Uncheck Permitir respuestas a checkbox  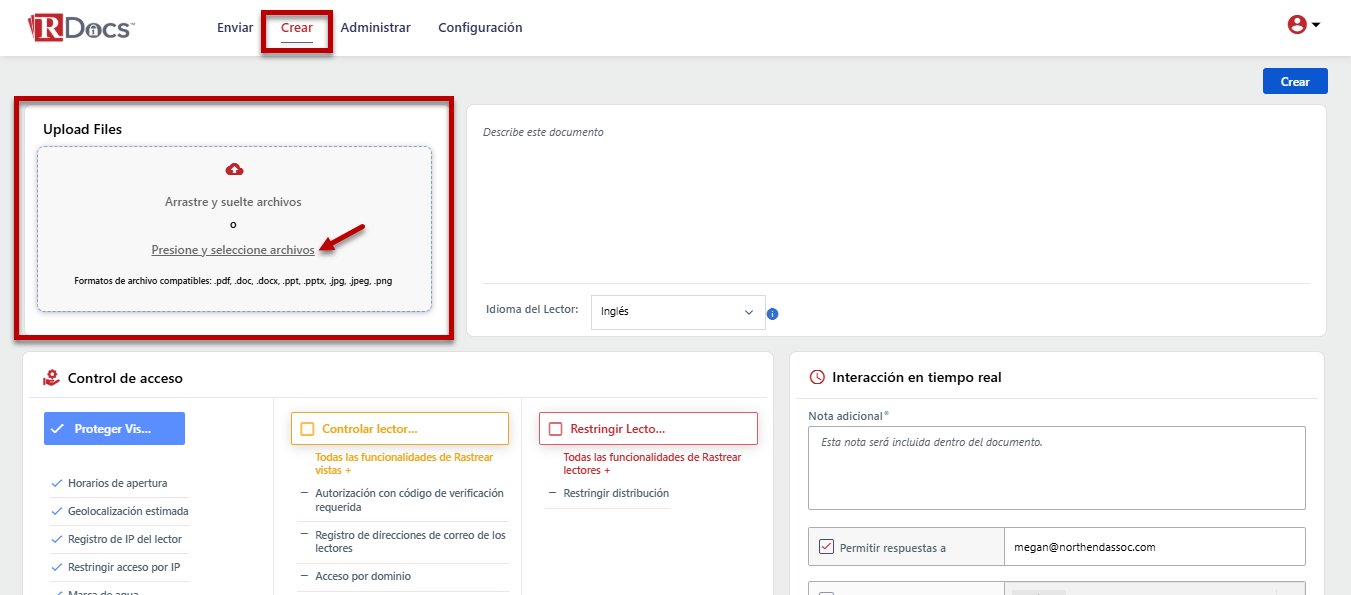(x=826, y=547)
